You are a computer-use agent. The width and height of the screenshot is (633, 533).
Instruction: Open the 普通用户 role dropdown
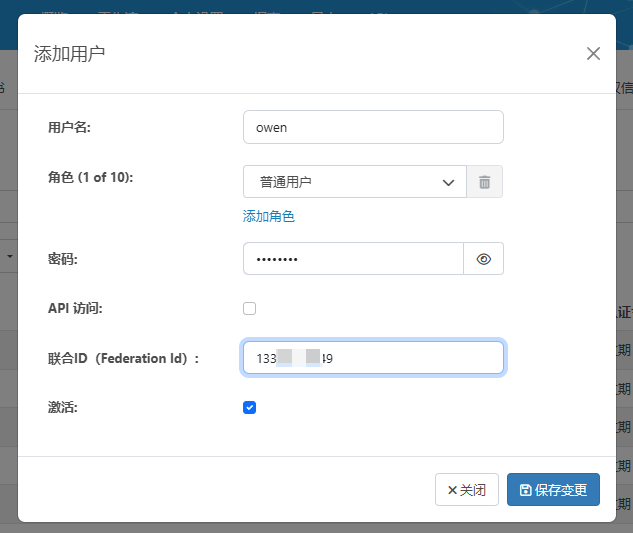(x=355, y=182)
